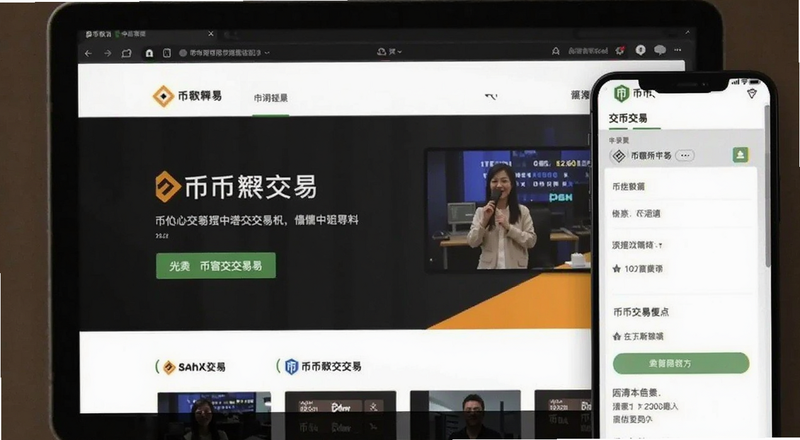
Task: Click the large orange logo in the hero banner
Action: [x=168, y=187]
